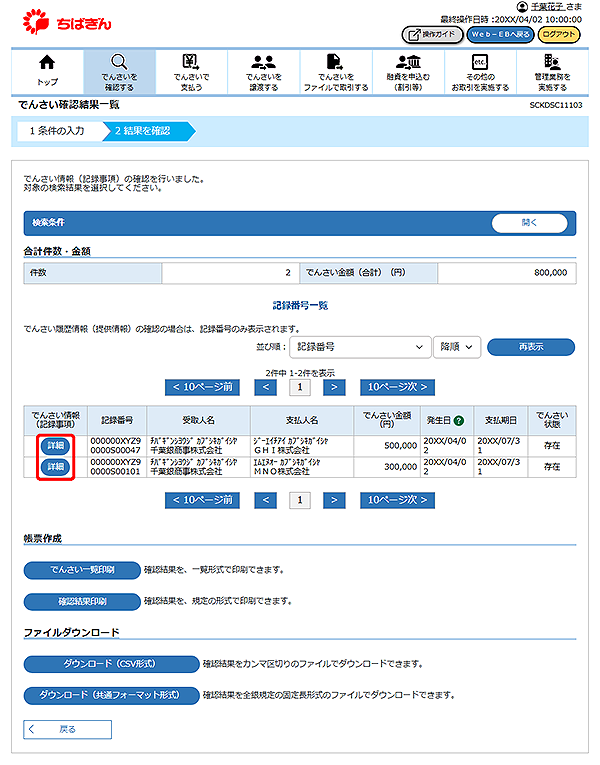Click 操作ガイド button

[x=432, y=35]
